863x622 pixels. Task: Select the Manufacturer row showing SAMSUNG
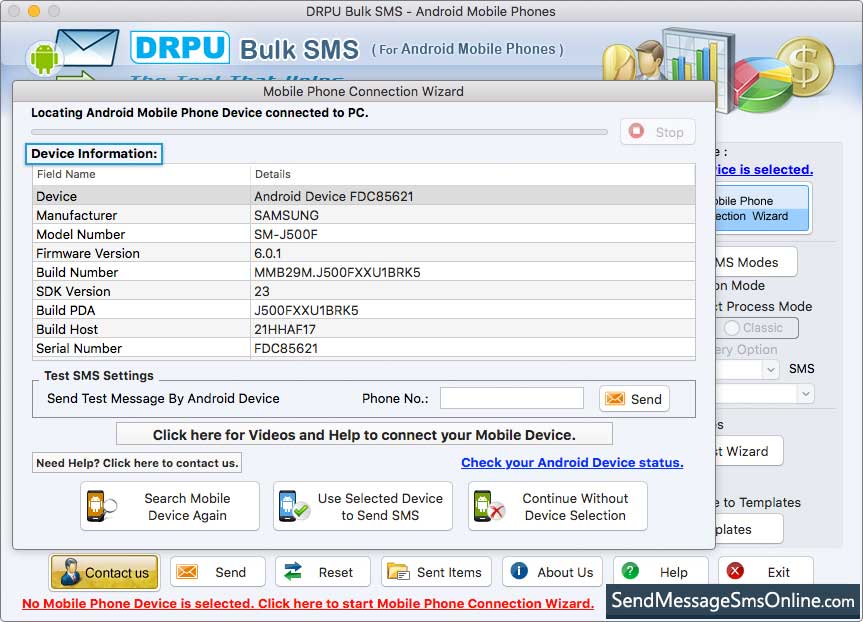coord(364,215)
